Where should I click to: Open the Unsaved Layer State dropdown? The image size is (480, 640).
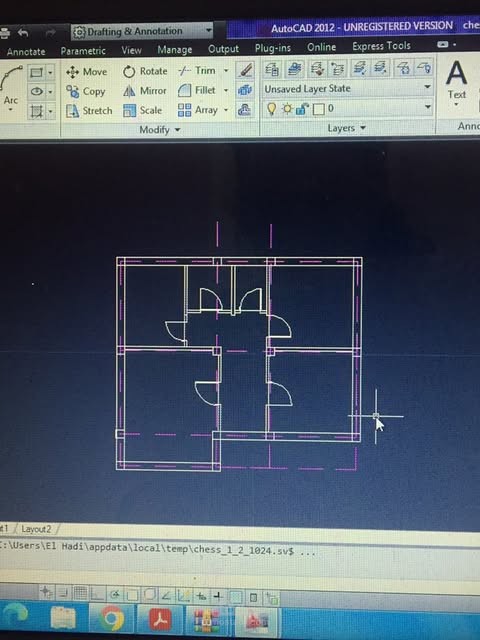(347, 88)
